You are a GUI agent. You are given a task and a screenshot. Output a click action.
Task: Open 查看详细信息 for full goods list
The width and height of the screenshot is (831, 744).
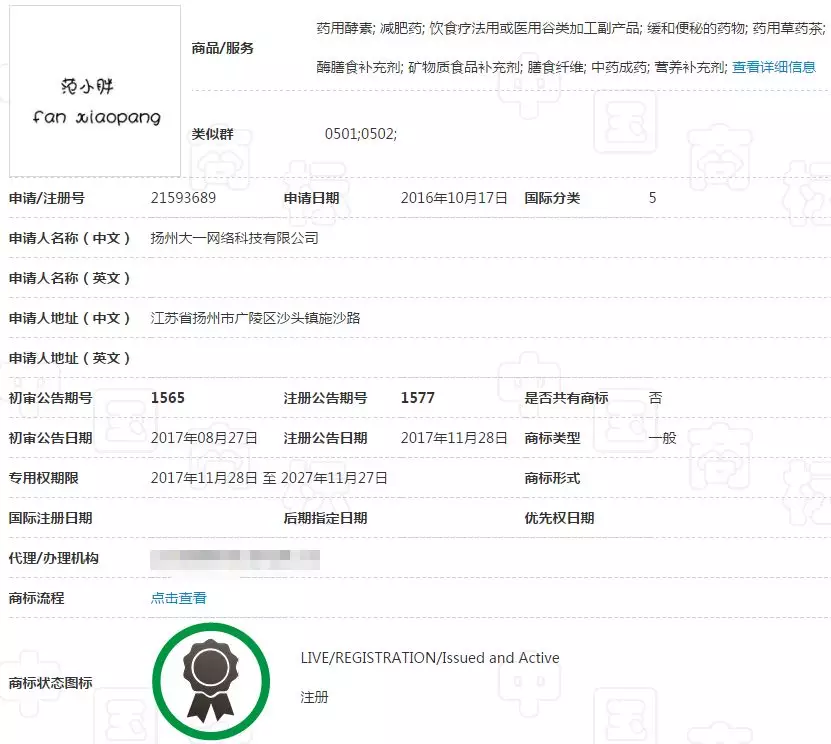(x=775, y=66)
